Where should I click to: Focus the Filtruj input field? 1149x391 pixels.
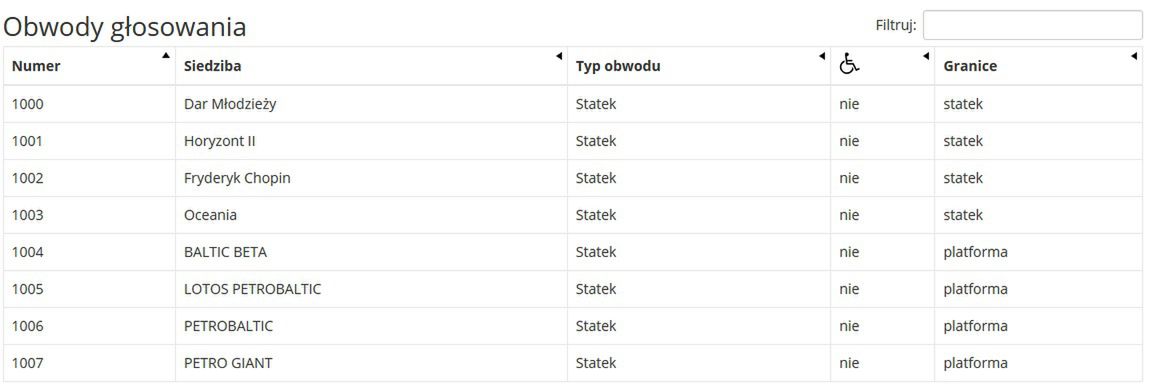pyautogui.click(x=1032, y=25)
